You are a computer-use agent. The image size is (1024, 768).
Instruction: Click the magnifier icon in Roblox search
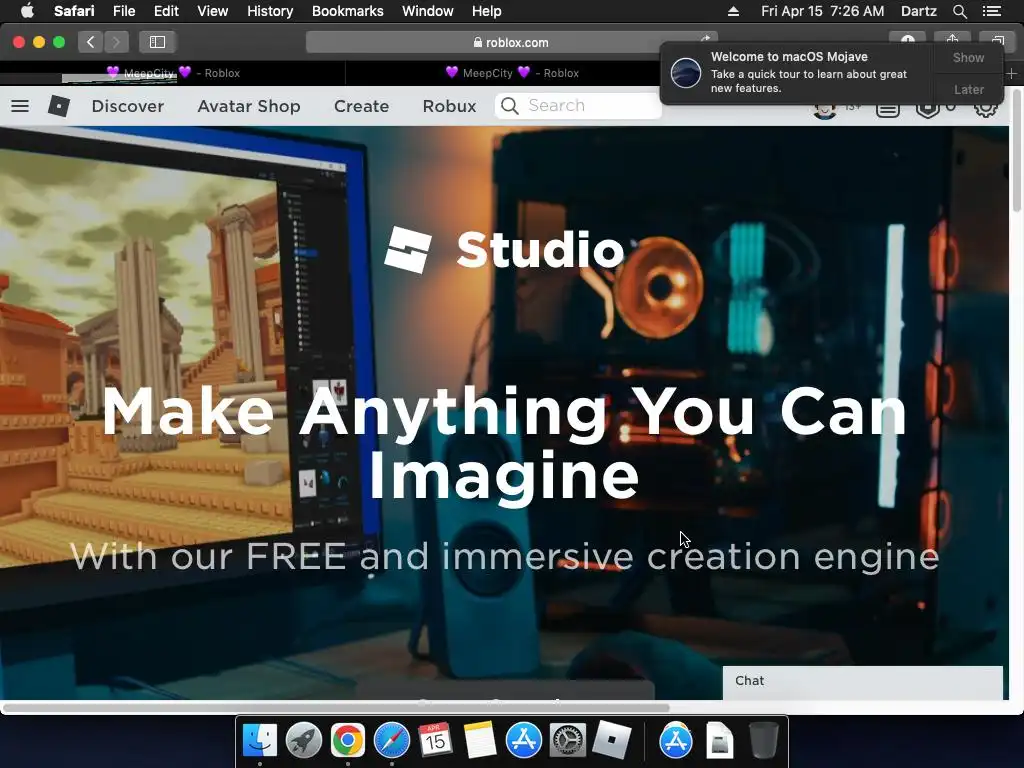click(x=509, y=106)
